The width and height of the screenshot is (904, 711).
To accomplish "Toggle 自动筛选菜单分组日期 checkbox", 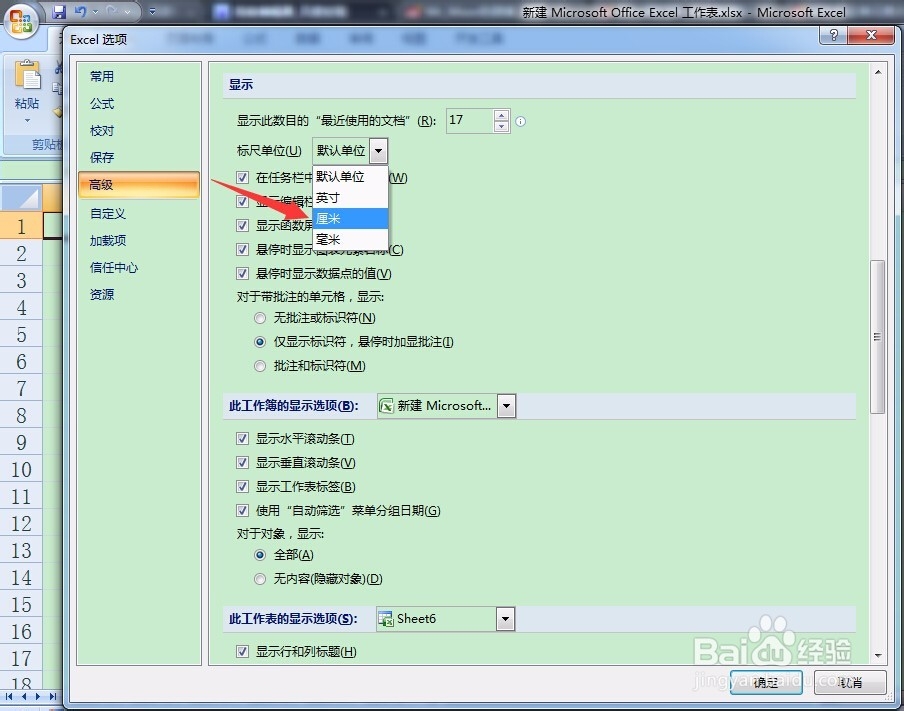I will [243, 510].
